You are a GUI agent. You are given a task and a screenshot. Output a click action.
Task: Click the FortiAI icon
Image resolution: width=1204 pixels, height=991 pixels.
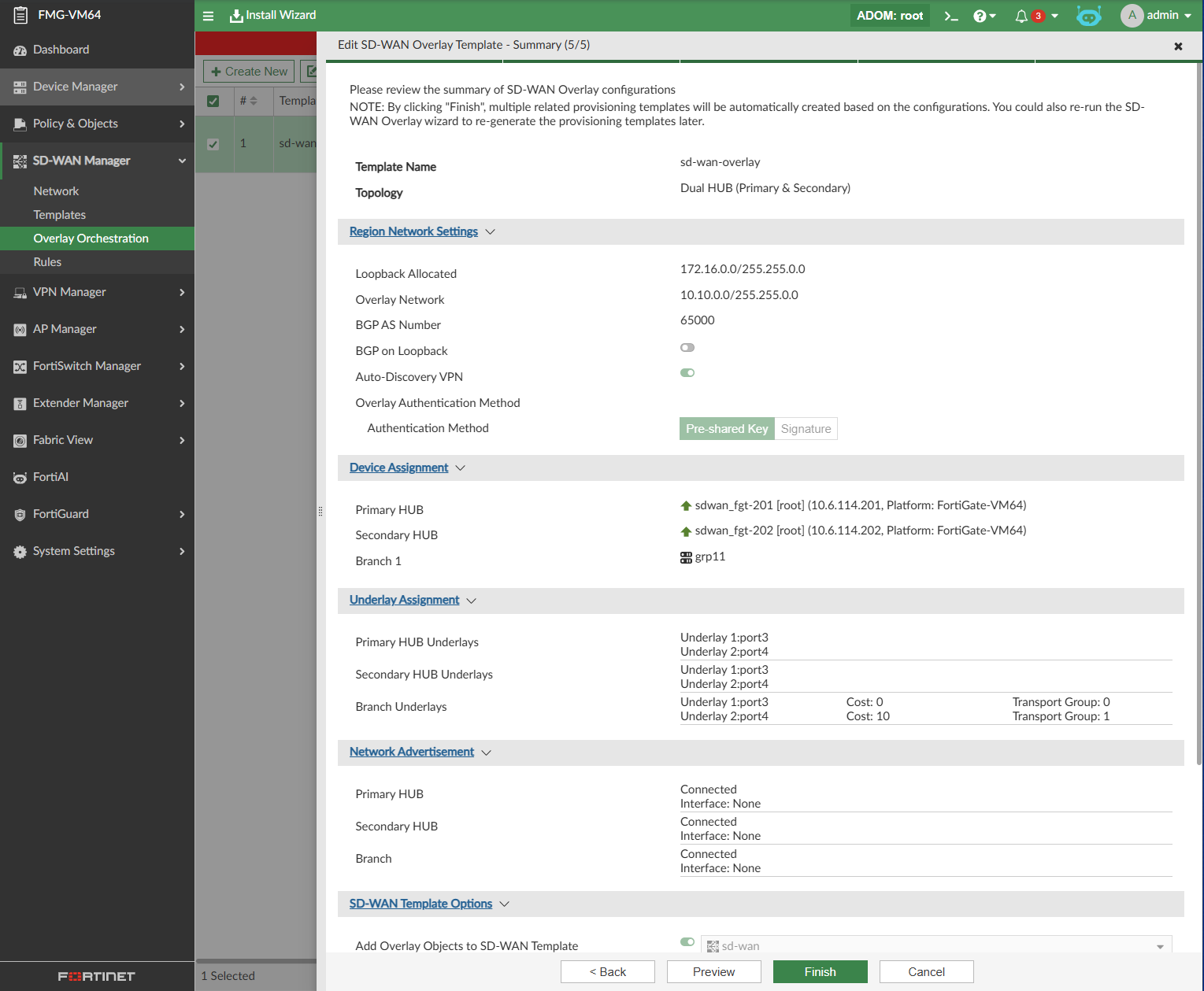(20, 477)
